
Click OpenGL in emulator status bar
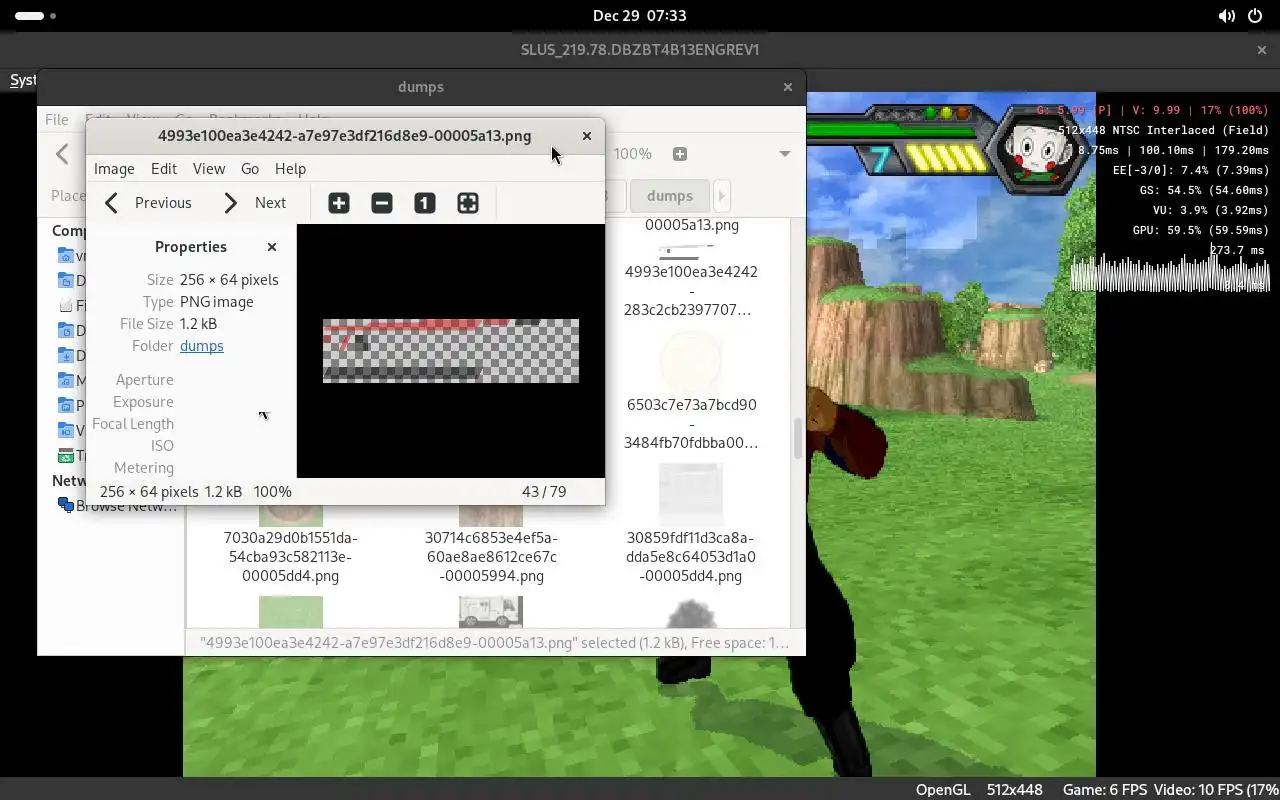pyautogui.click(x=943, y=790)
